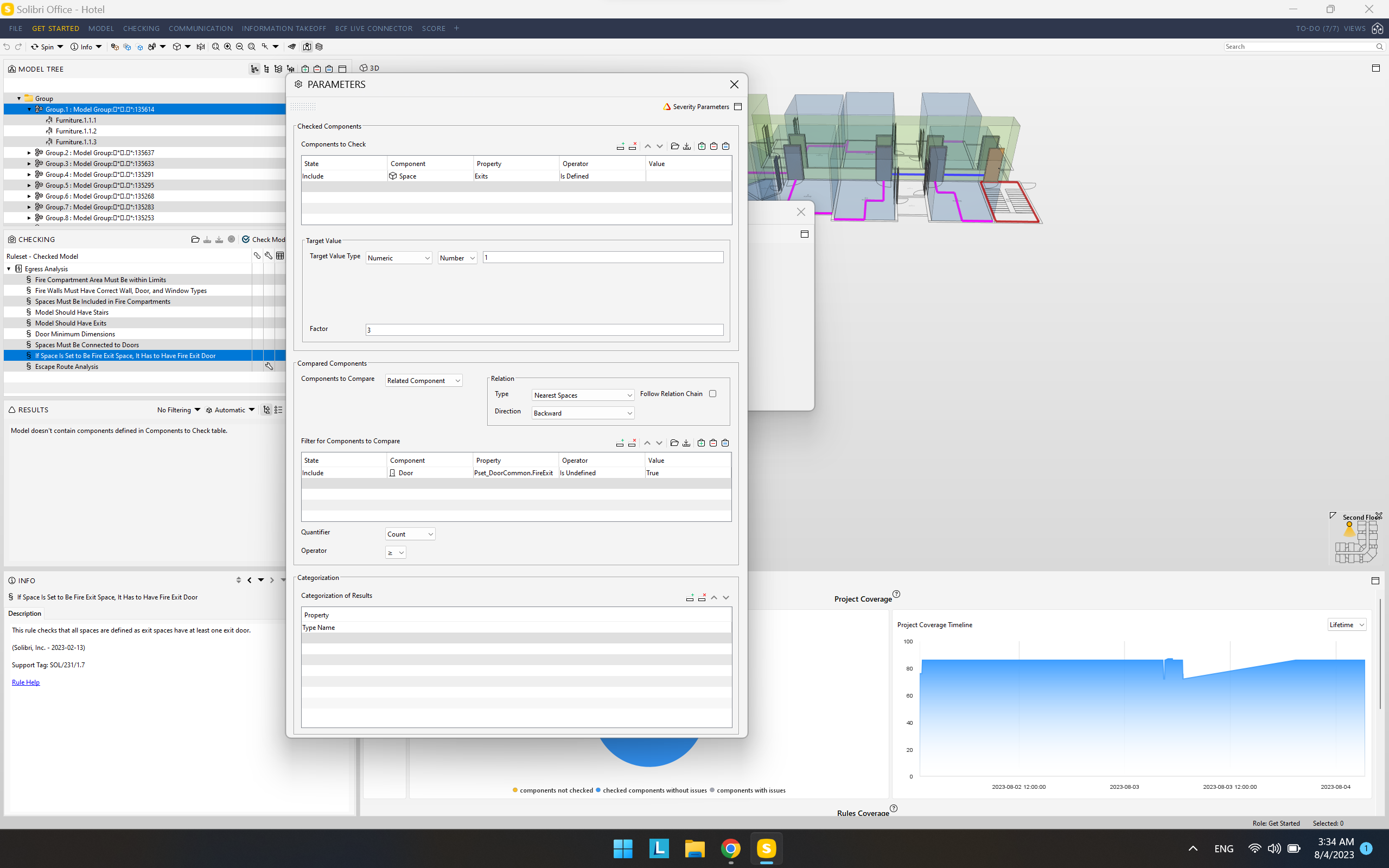Open ruleset folder icon in Checking panel
This screenshot has height=868, width=1389.
point(195,239)
